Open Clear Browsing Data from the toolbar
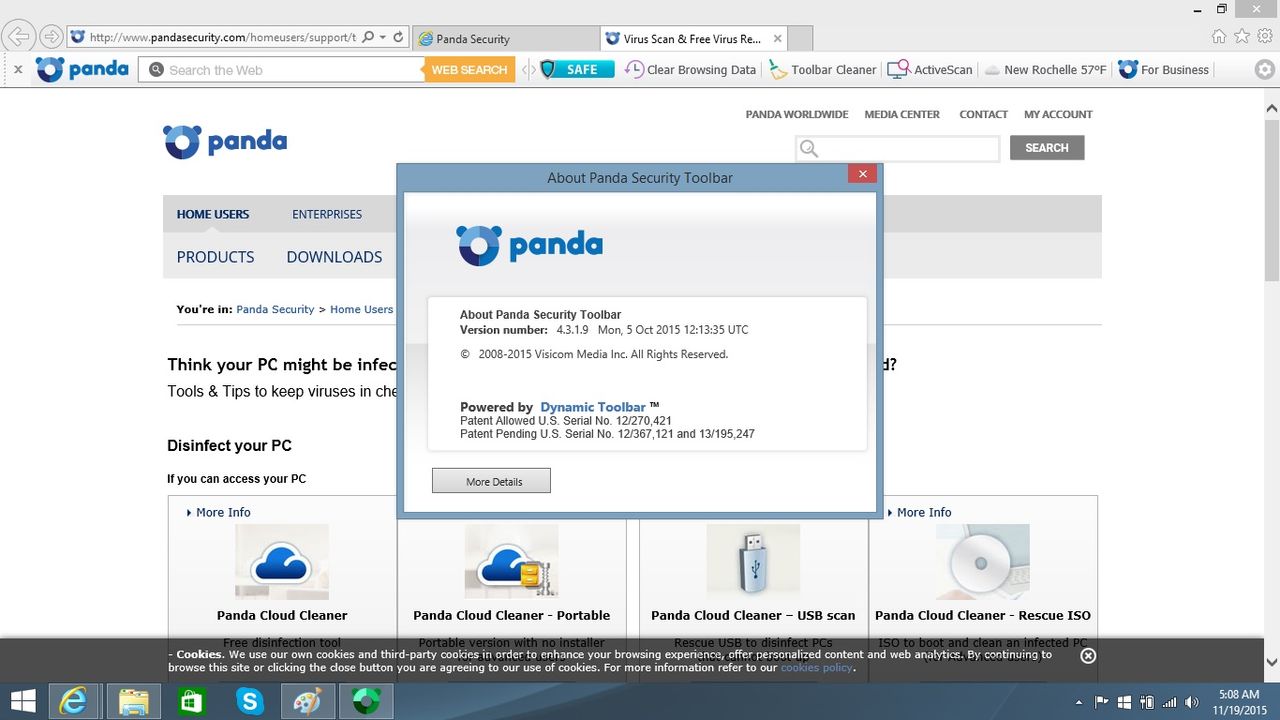The image size is (1280, 720). 690,70
